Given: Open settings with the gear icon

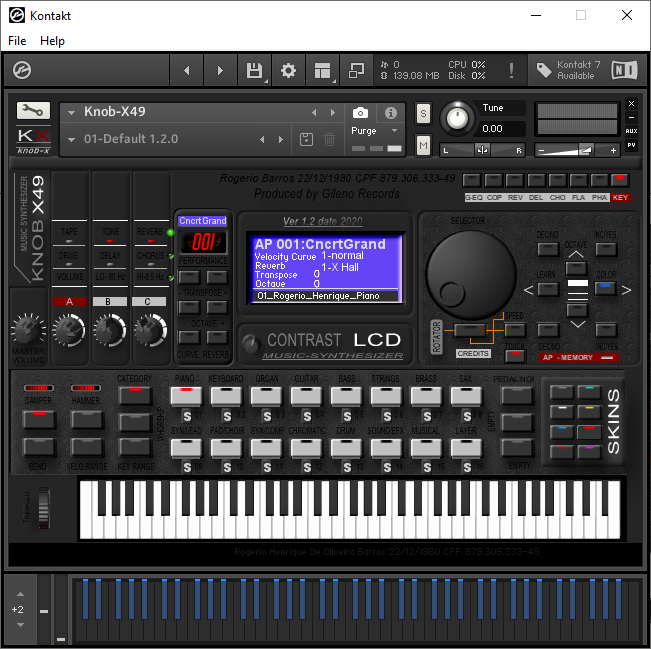Looking at the screenshot, I should (288, 71).
